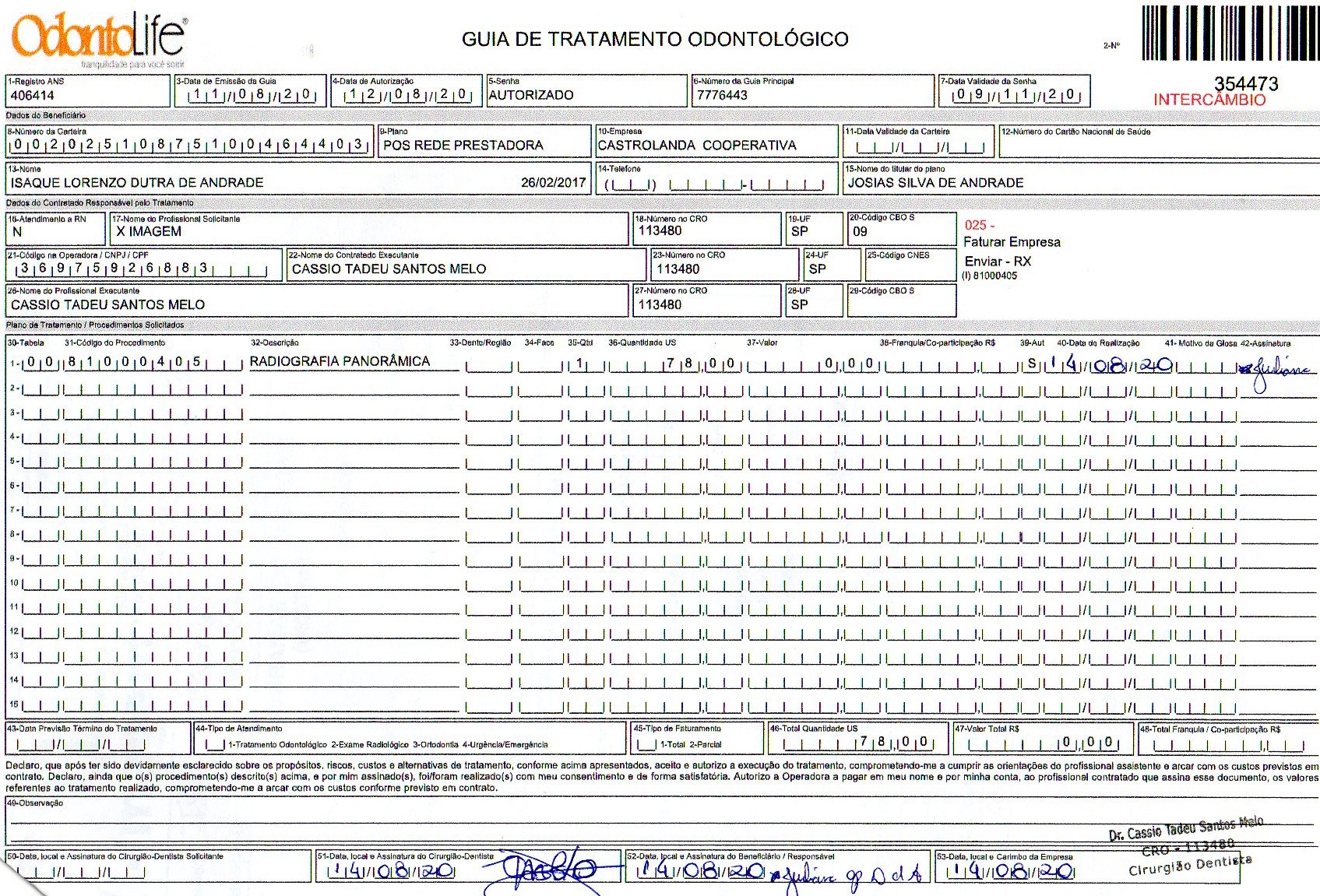Click the Tipo de Faturamento option box
1320x896 pixels.
(646, 745)
